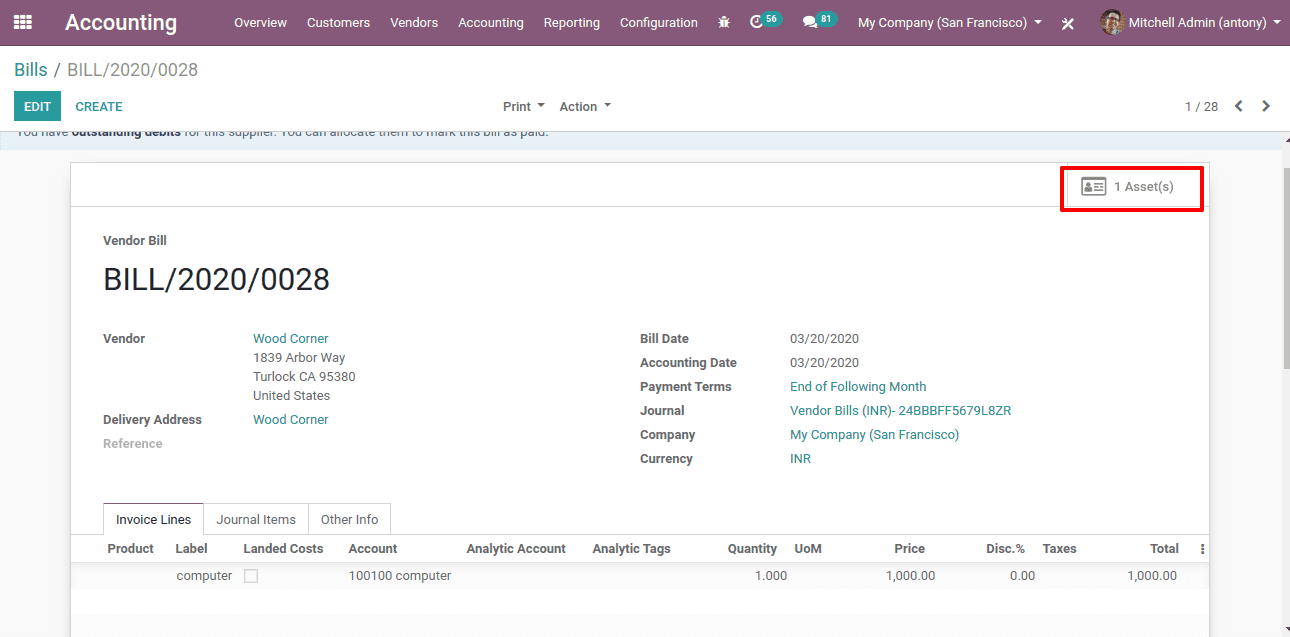The height and width of the screenshot is (637, 1290).
Task: Open INR currency link
Action: [801, 459]
